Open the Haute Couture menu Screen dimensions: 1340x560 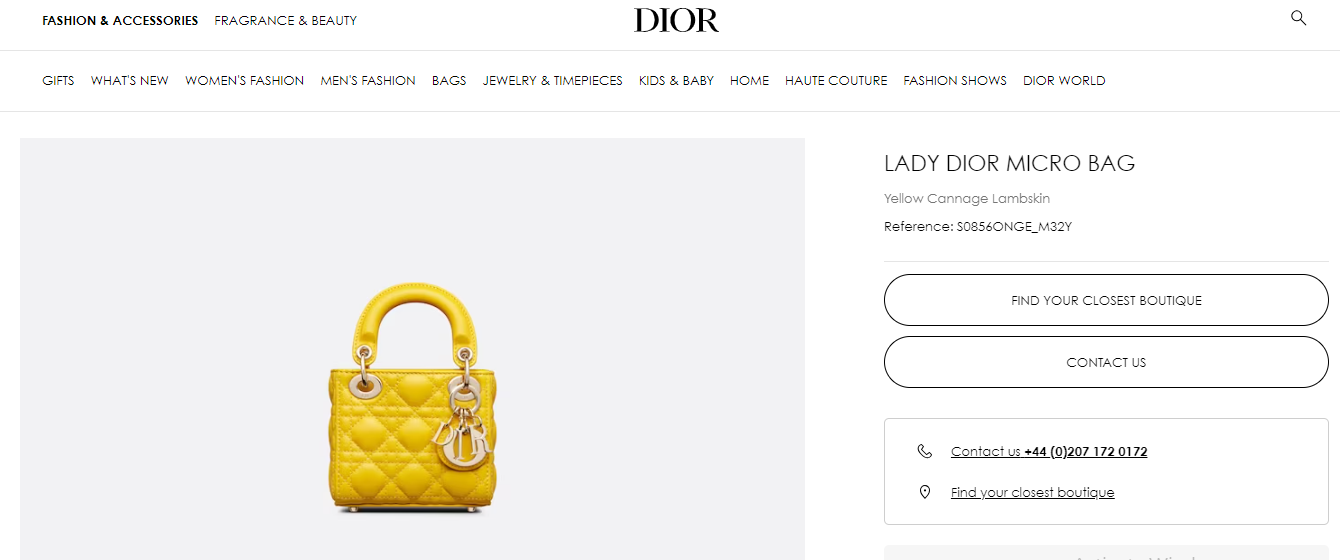[x=836, y=81]
